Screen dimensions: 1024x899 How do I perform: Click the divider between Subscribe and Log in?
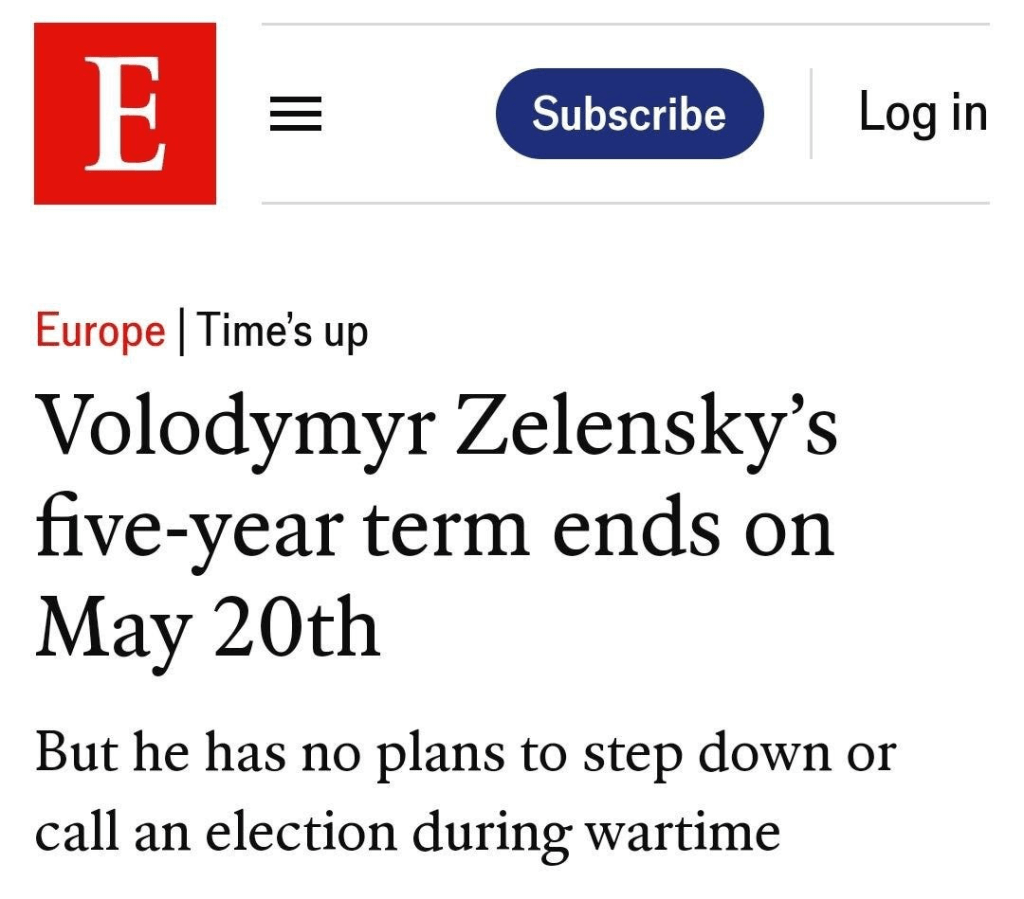(x=811, y=113)
